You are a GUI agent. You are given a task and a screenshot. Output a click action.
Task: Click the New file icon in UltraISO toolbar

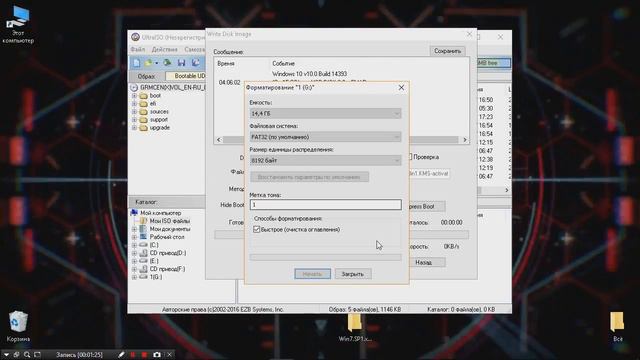click(136, 62)
